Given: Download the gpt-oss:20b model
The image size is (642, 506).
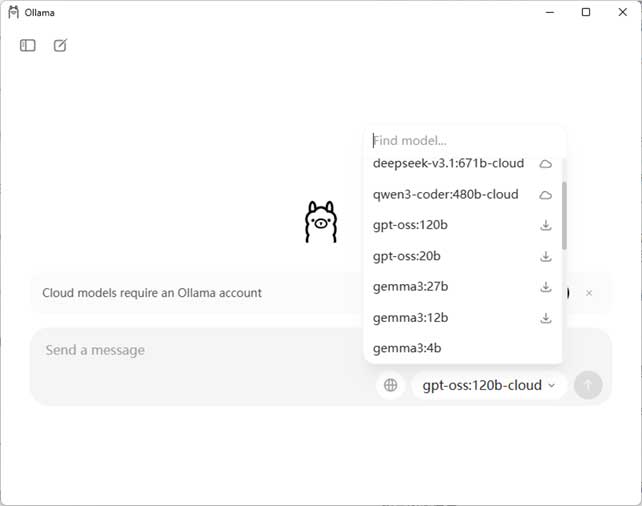Looking at the screenshot, I should coord(545,256).
